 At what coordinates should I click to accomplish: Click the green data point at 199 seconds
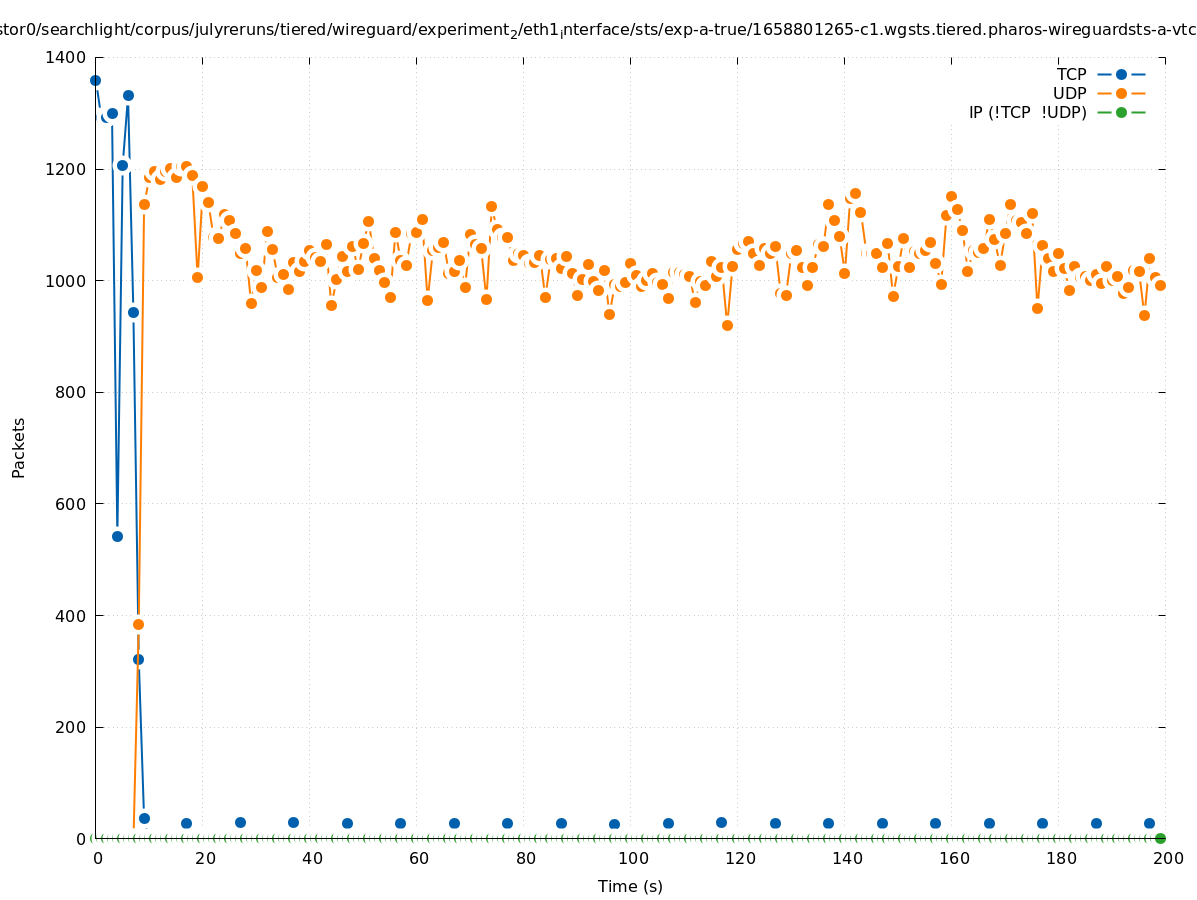click(x=1160, y=838)
